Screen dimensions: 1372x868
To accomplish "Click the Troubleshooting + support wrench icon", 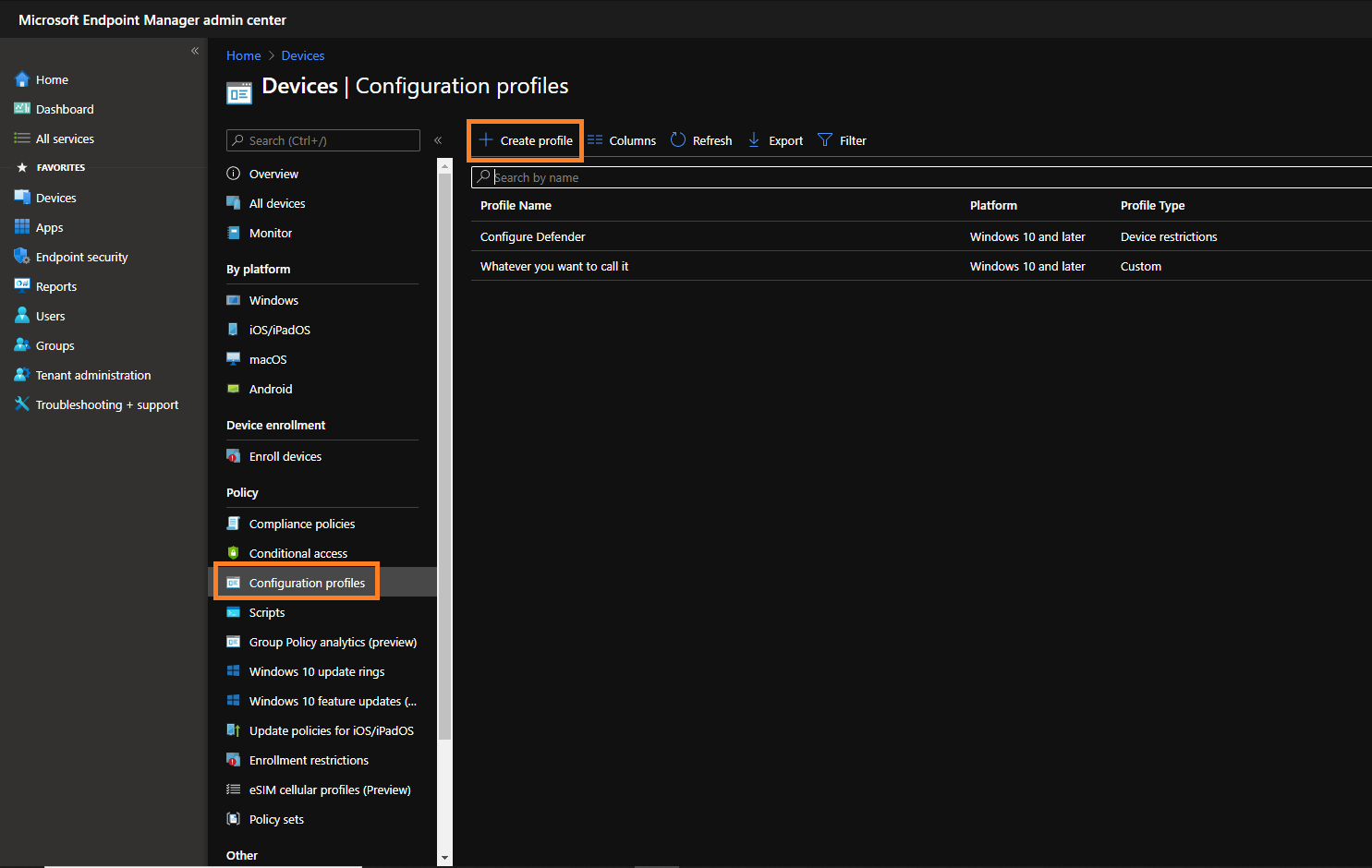I will click(22, 404).
